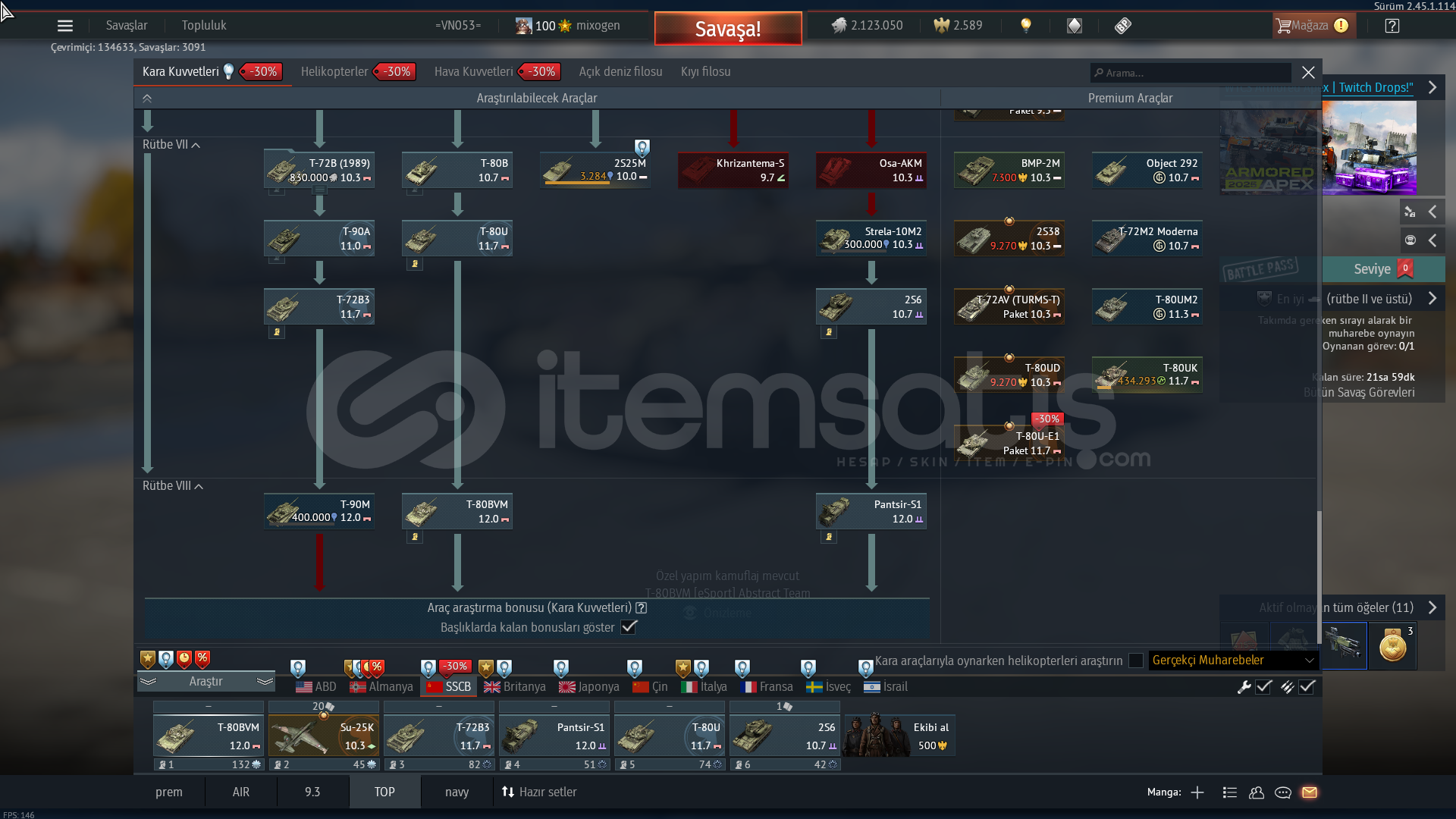Switch to Helikopterler tab
Viewport: 1456px width, 819px height.
click(x=334, y=71)
